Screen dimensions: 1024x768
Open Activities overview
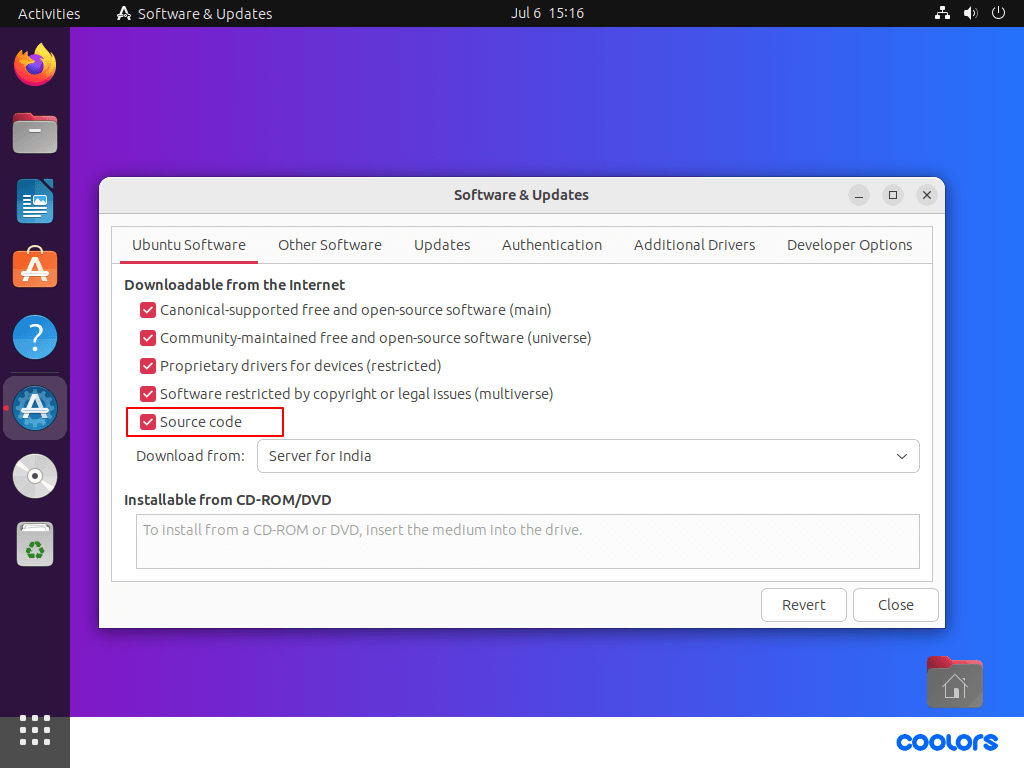[x=49, y=14]
